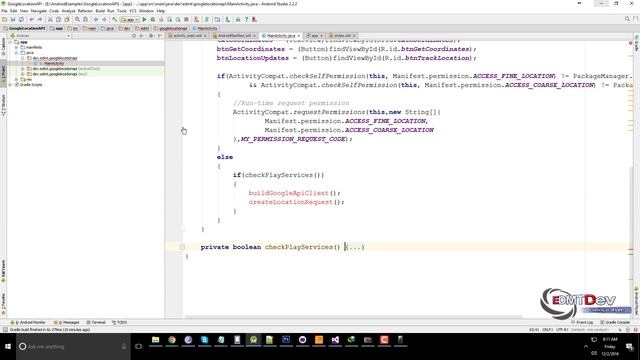Click the Scroll from Source target icon
The image size is (640, 360).
(133, 36)
